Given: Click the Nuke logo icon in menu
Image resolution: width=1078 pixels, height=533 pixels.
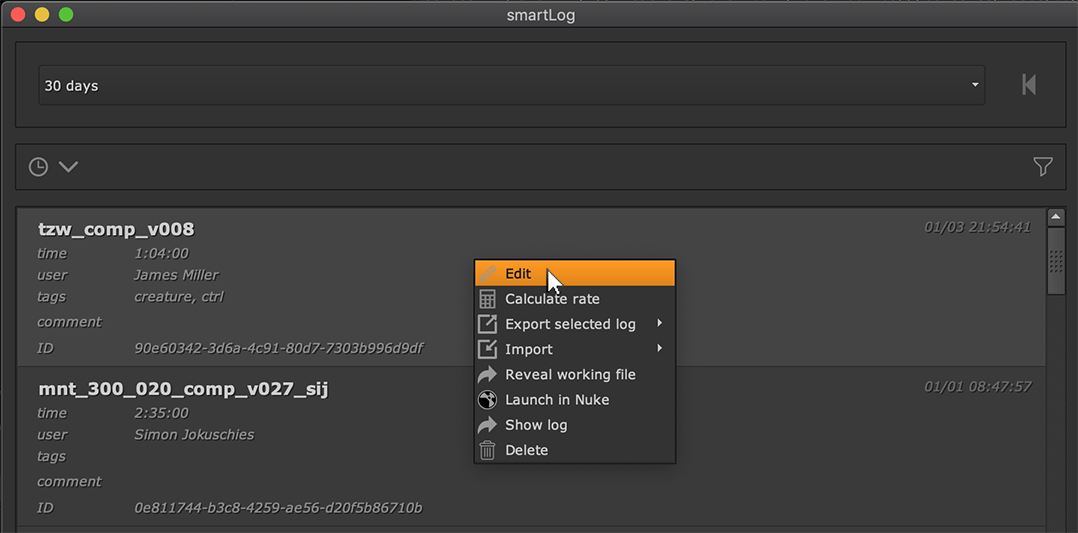Looking at the screenshot, I should (x=487, y=400).
